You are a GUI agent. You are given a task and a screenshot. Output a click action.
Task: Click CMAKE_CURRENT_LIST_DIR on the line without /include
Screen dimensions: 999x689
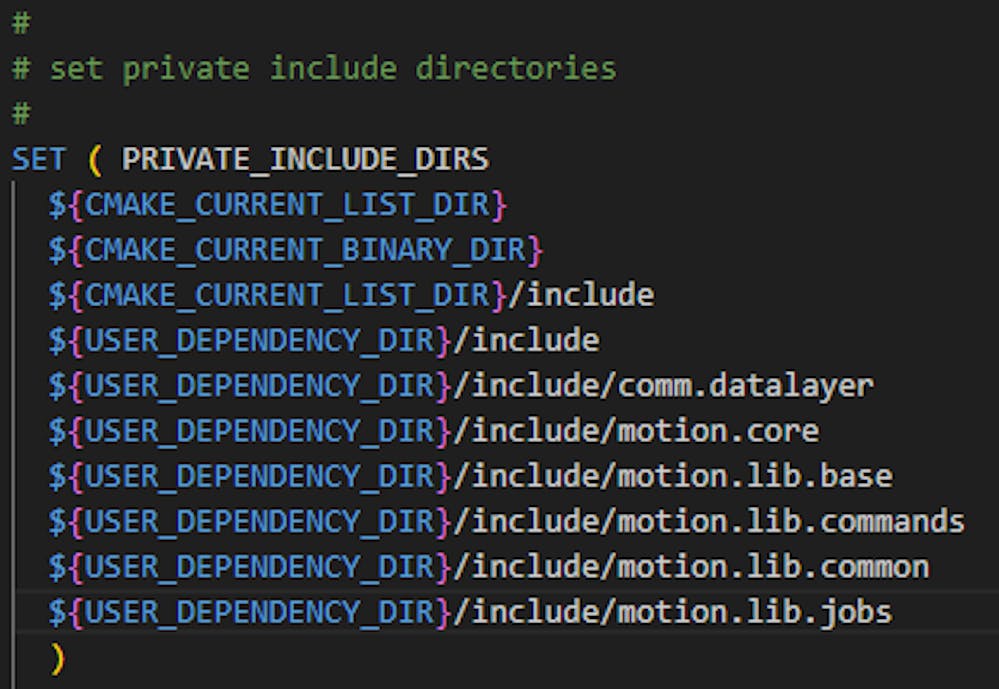(287, 204)
